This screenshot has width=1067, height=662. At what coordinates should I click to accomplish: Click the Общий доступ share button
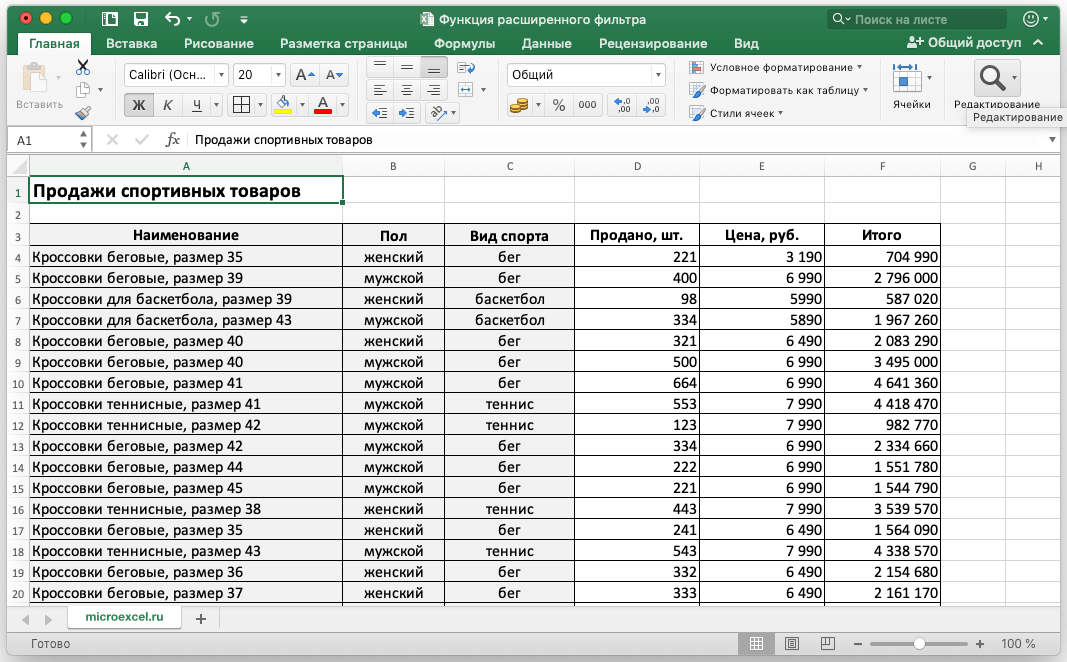tap(964, 43)
